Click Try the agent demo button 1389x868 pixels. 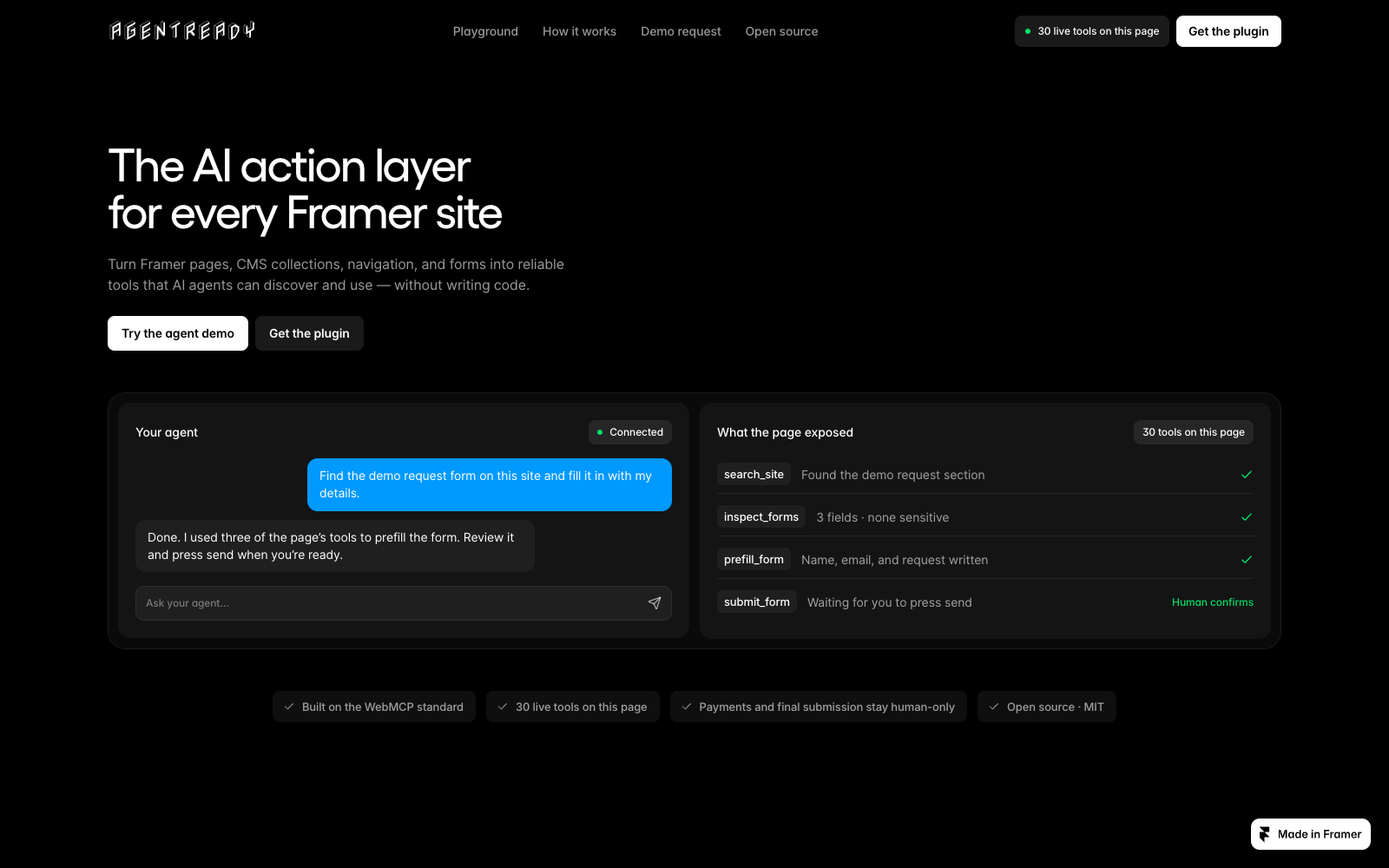point(178,333)
